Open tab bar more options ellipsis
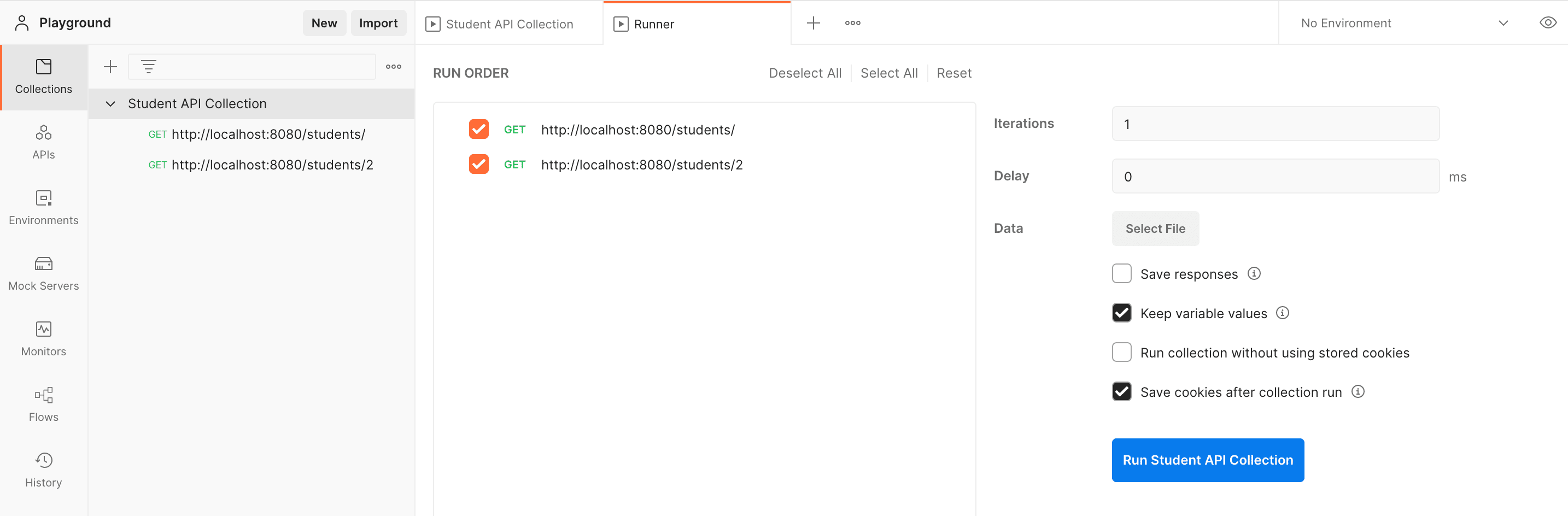This screenshot has height=516, width=1568. [x=853, y=23]
